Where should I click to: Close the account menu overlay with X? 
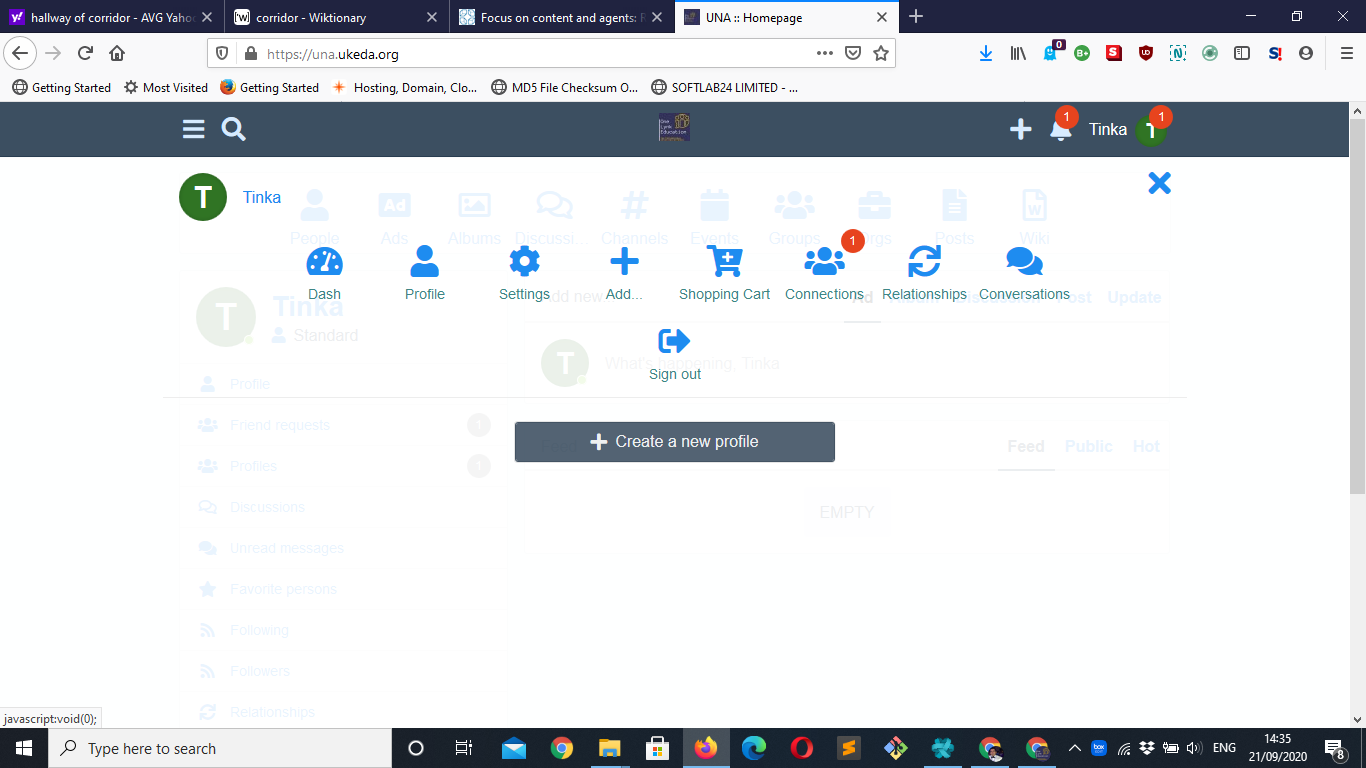1159,183
